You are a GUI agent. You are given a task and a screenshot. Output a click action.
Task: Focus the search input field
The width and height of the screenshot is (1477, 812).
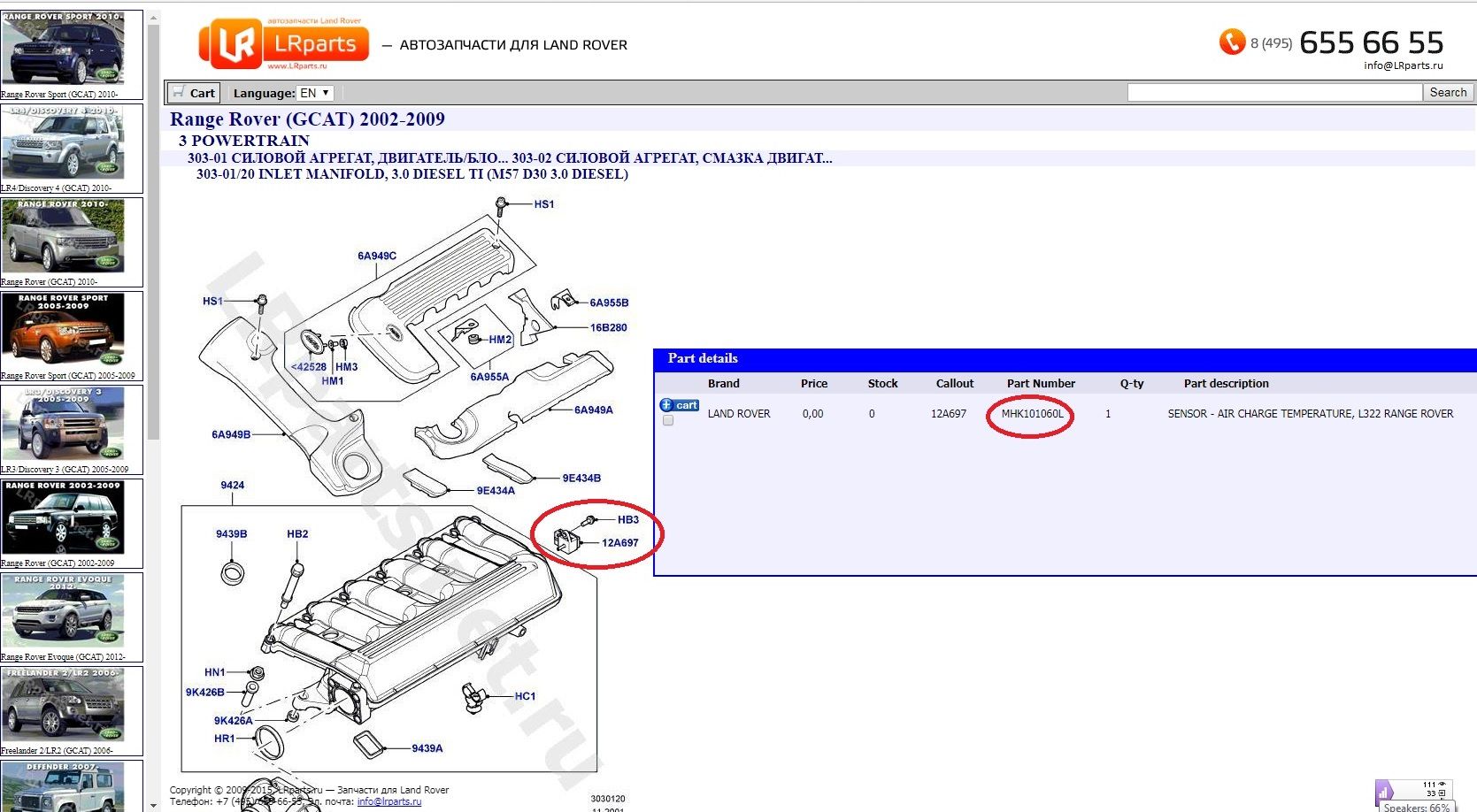(1274, 92)
